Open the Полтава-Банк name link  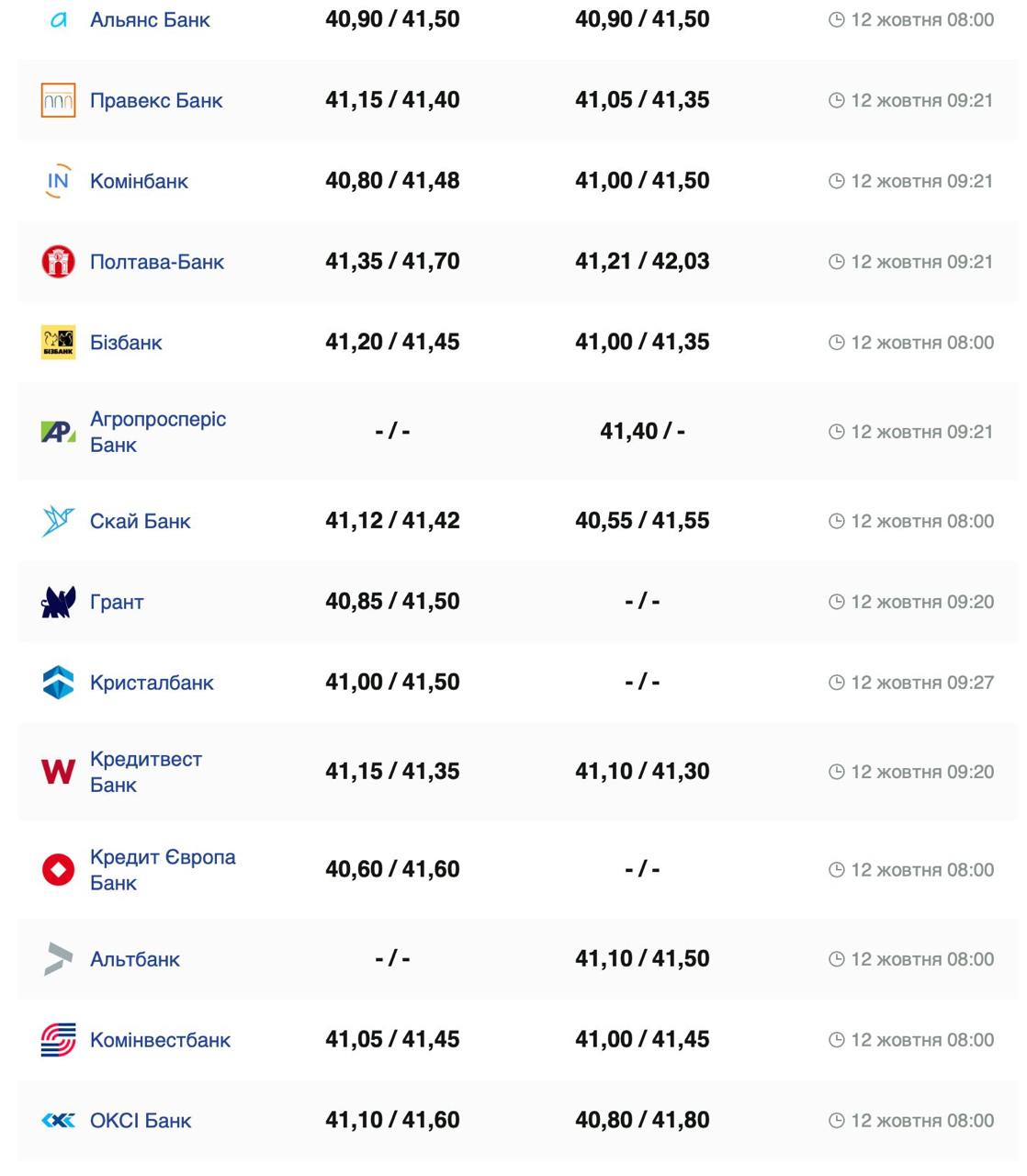pos(157,262)
